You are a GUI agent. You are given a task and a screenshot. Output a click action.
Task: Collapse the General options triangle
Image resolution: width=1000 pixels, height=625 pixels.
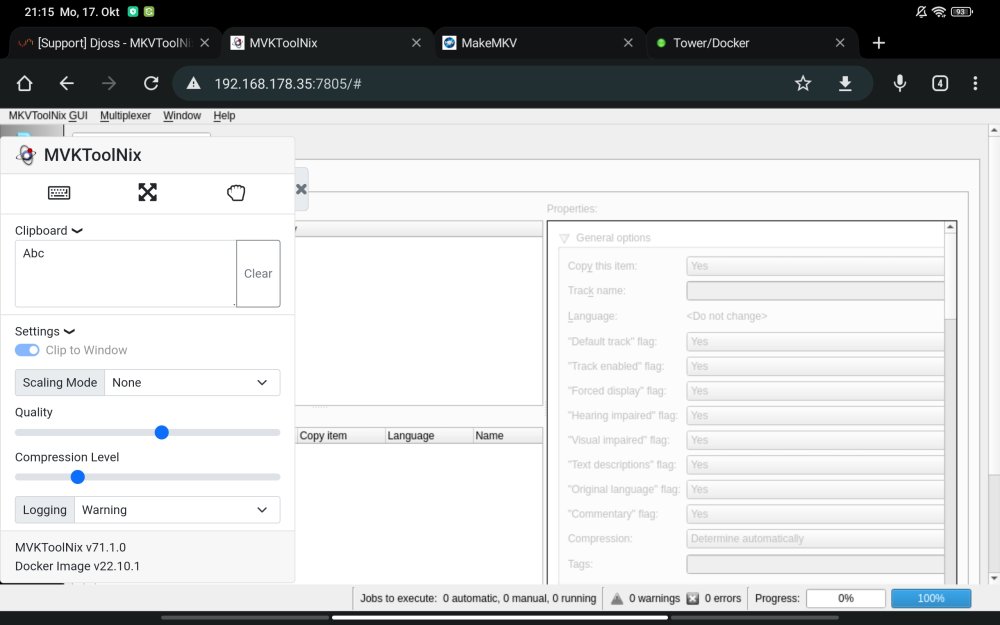pyautogui.click(x=564, y=238)
